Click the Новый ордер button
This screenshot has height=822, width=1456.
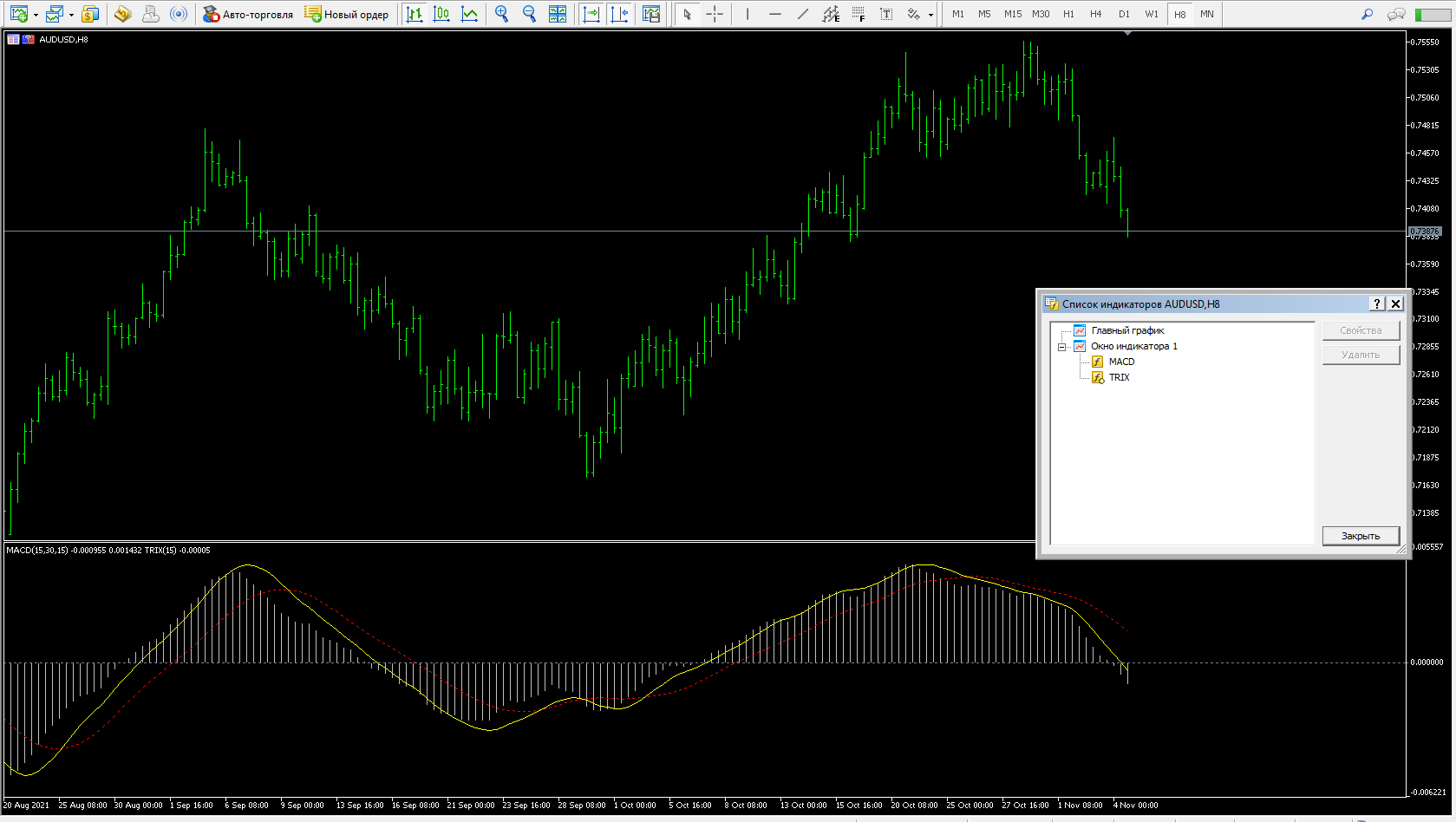click(x=348, y=14)
